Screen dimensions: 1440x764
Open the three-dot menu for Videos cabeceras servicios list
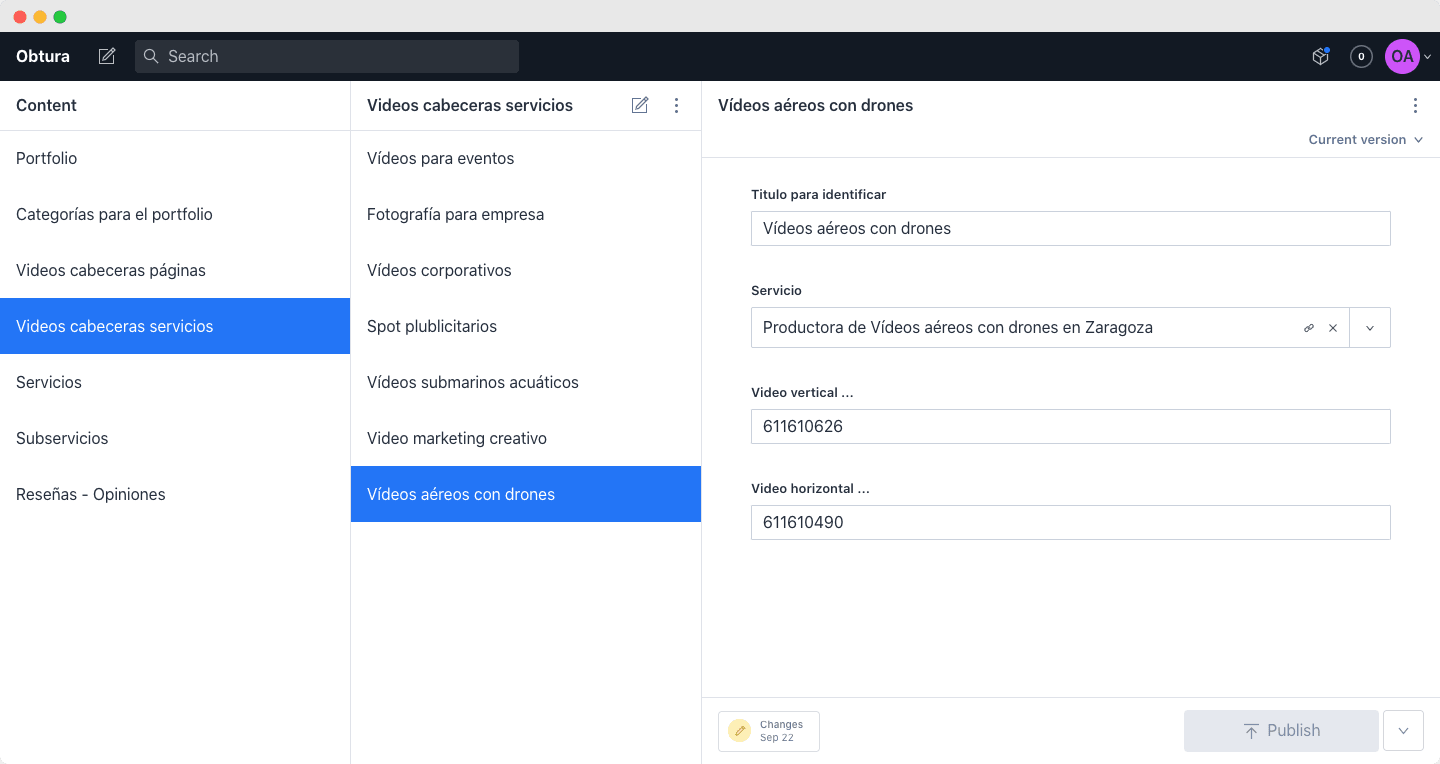pos(676,105)
